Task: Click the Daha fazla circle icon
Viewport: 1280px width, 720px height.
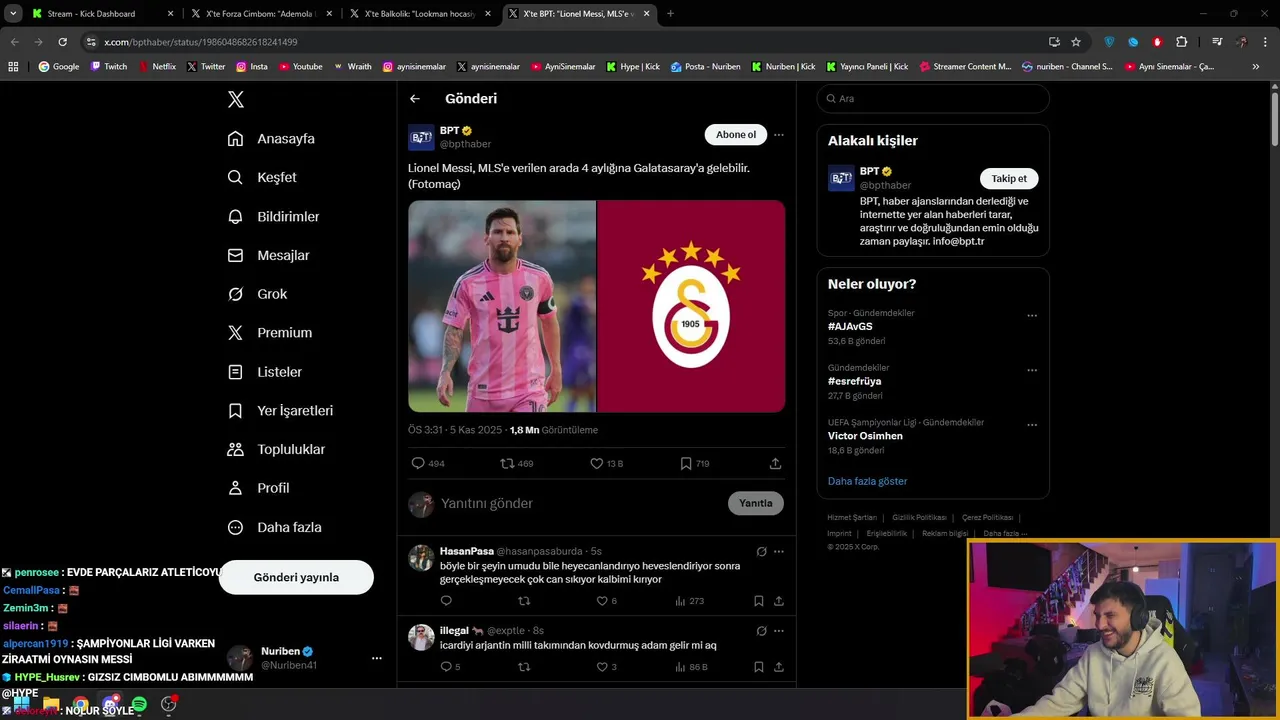Action: (235, 527)
